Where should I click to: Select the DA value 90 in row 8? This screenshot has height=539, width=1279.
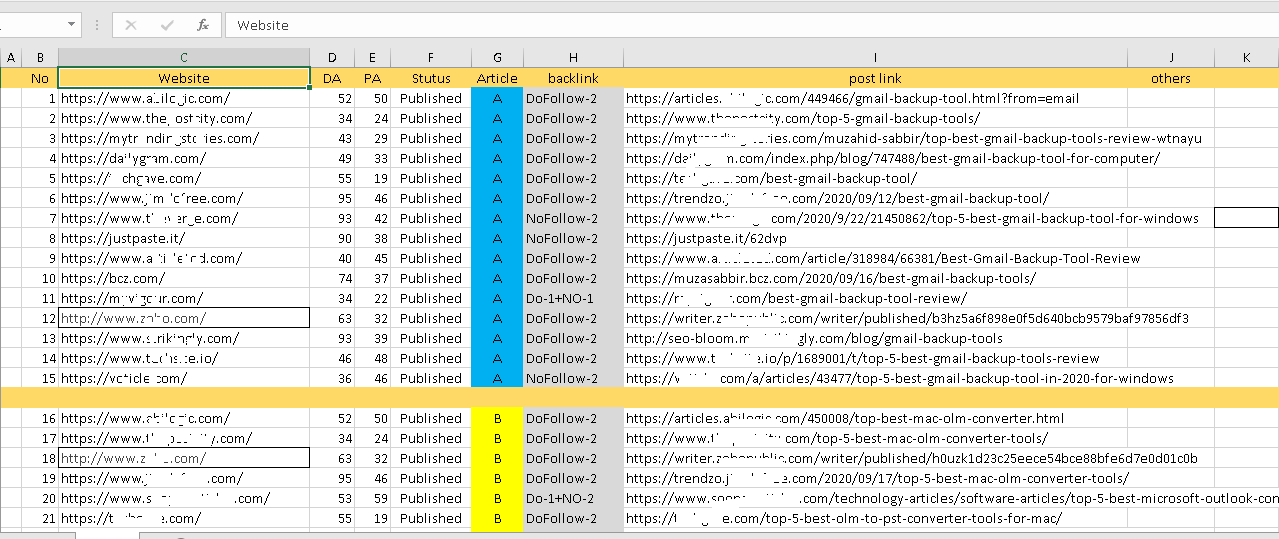tap(332, 238)
